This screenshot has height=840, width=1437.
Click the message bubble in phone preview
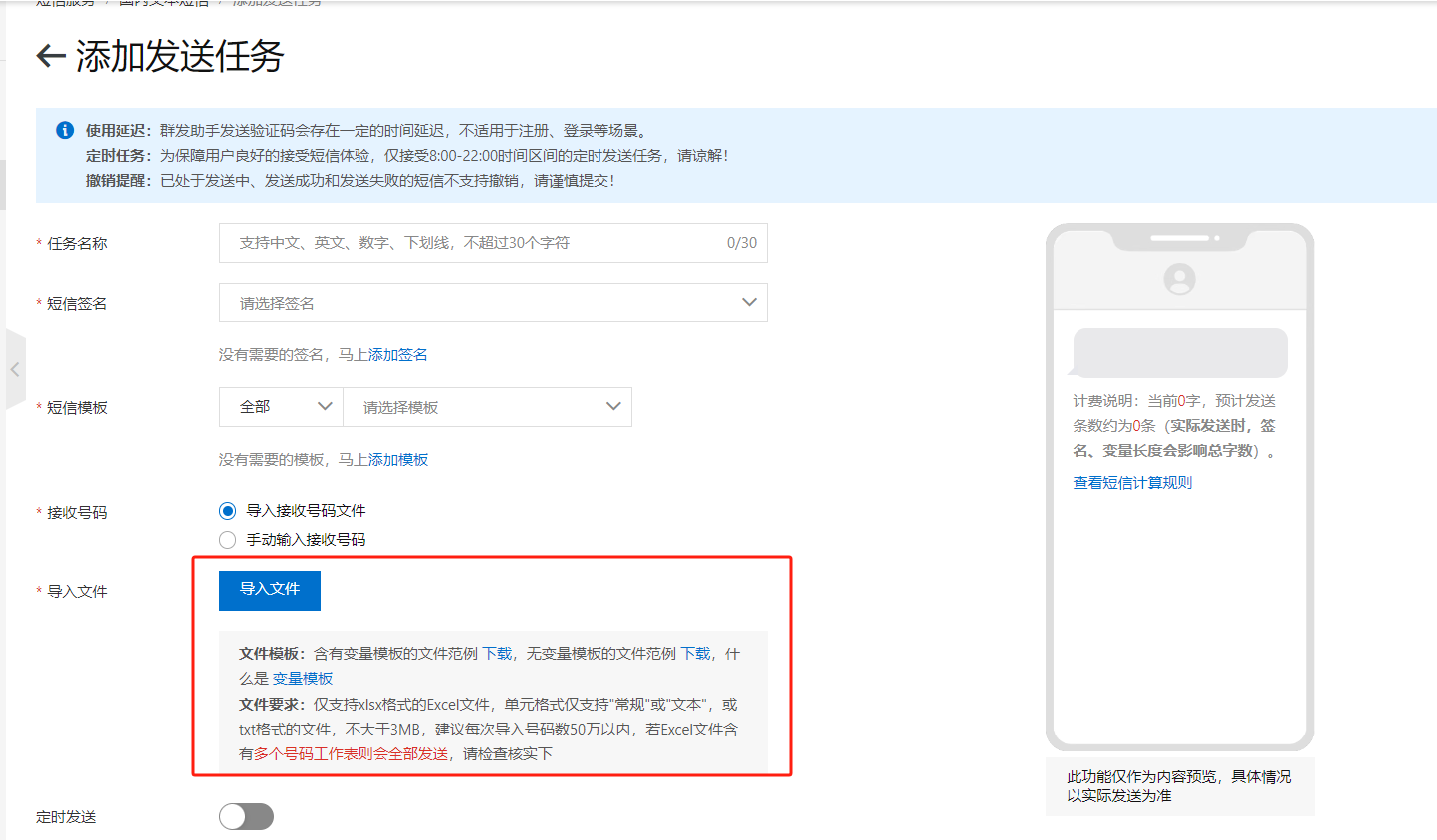coord(1180,352)
